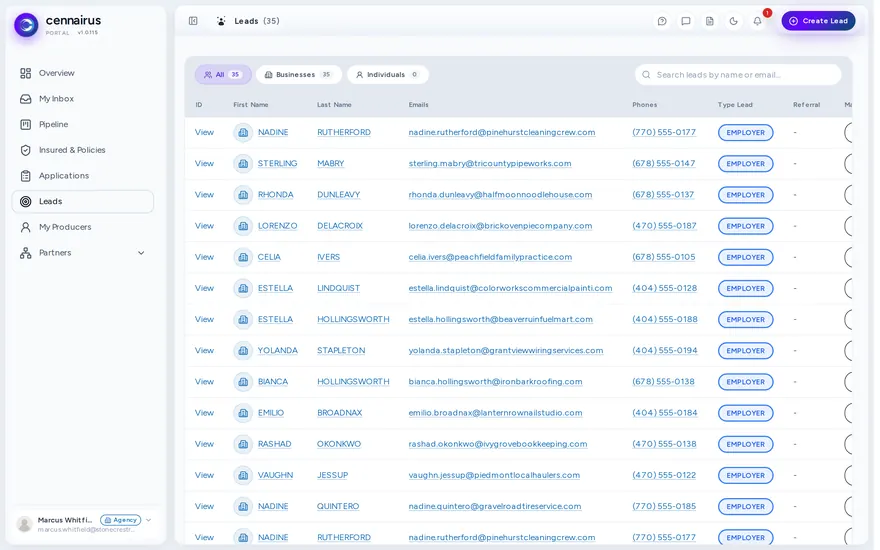This screenshot has width=880, height=550.
Task: Click the business icon beside VAUGHN
Action: 243,475
